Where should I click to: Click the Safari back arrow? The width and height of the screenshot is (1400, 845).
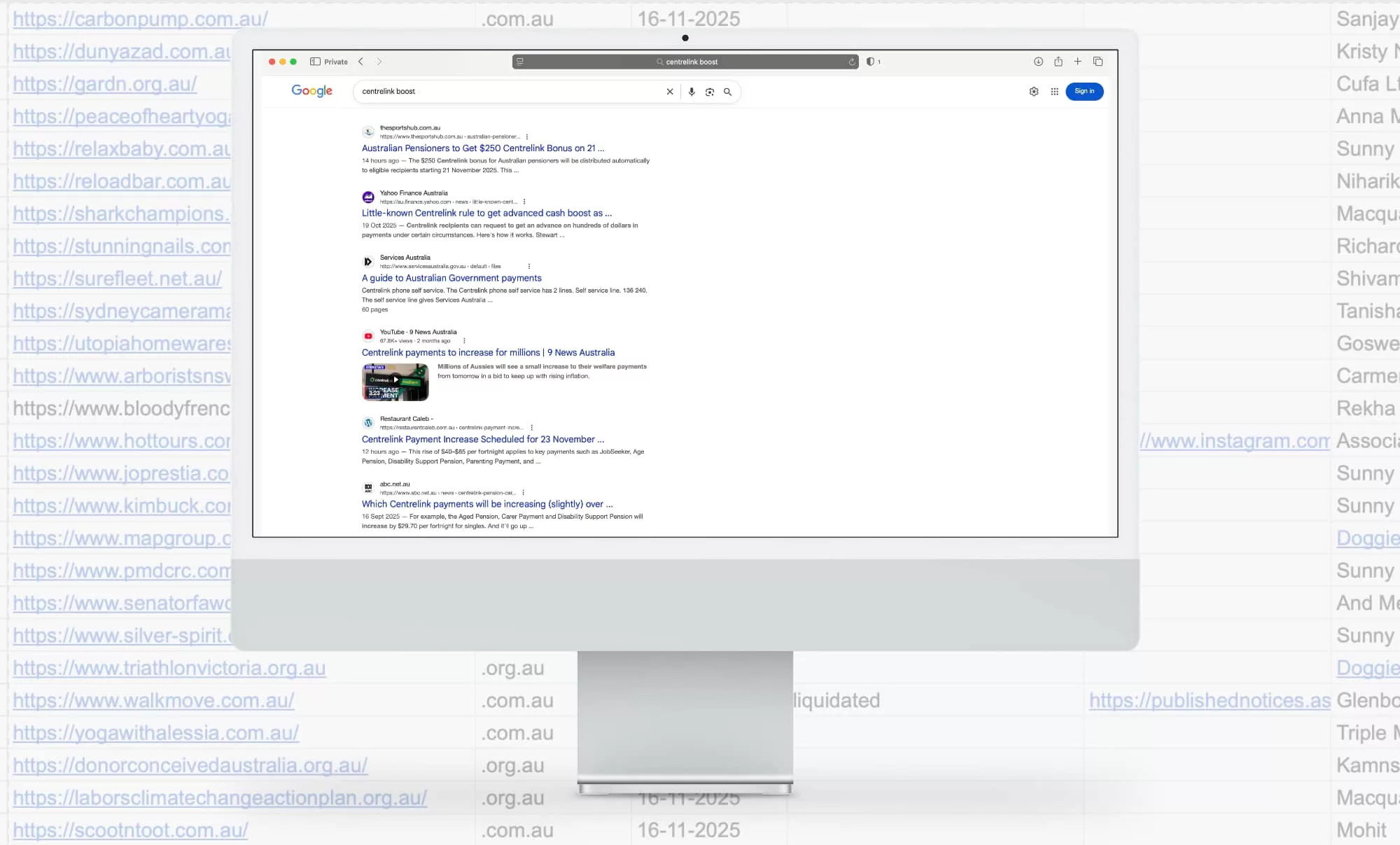(360, 62)
